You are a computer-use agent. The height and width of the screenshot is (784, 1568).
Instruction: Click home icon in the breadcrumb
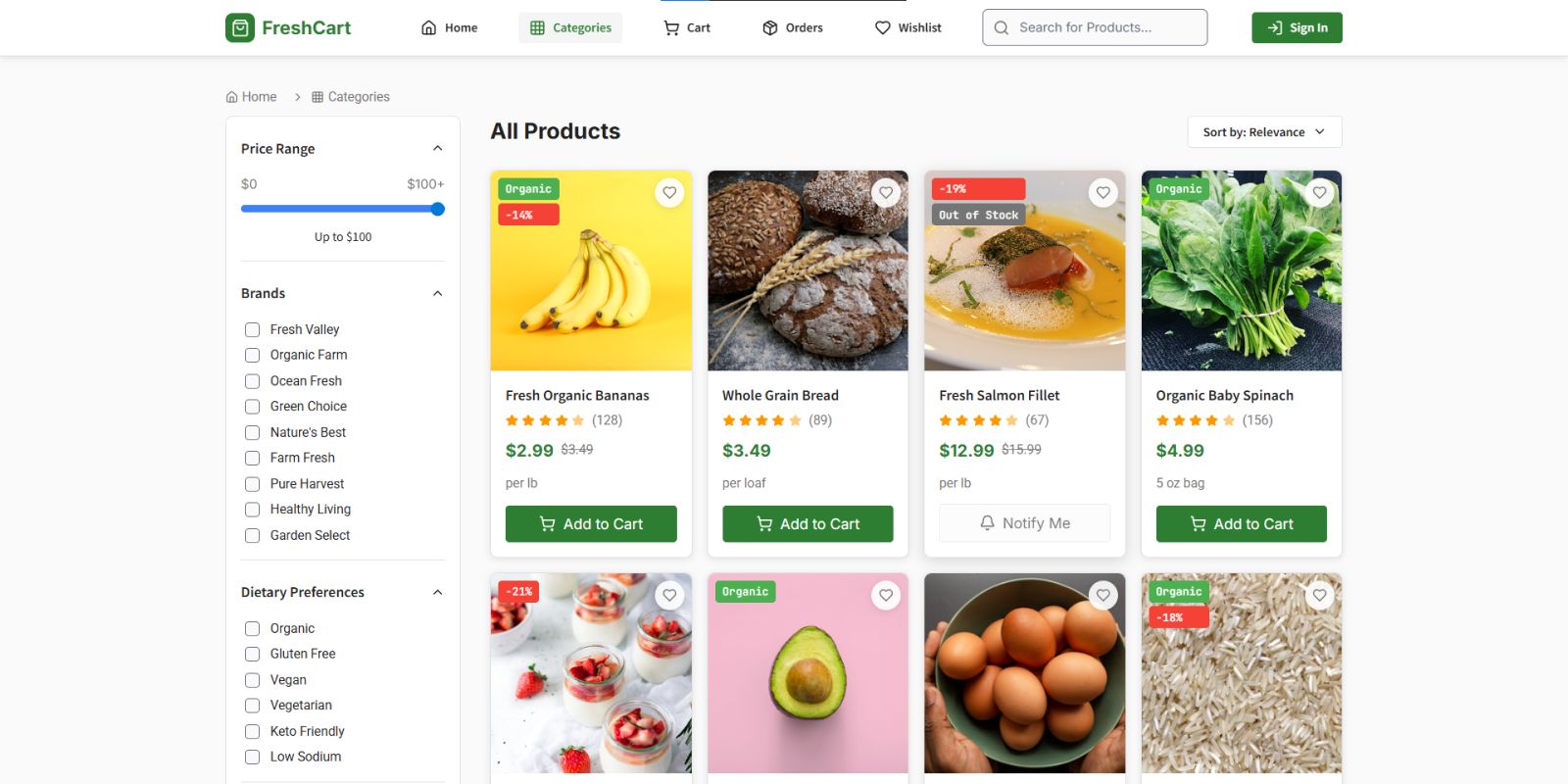(x=232, y=97)
